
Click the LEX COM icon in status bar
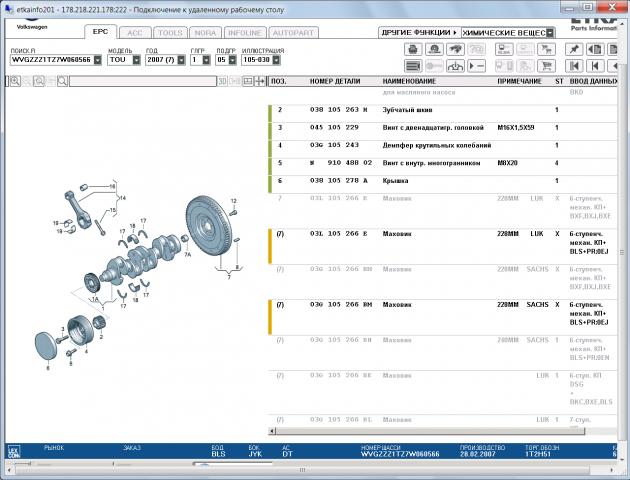(14, 452)
